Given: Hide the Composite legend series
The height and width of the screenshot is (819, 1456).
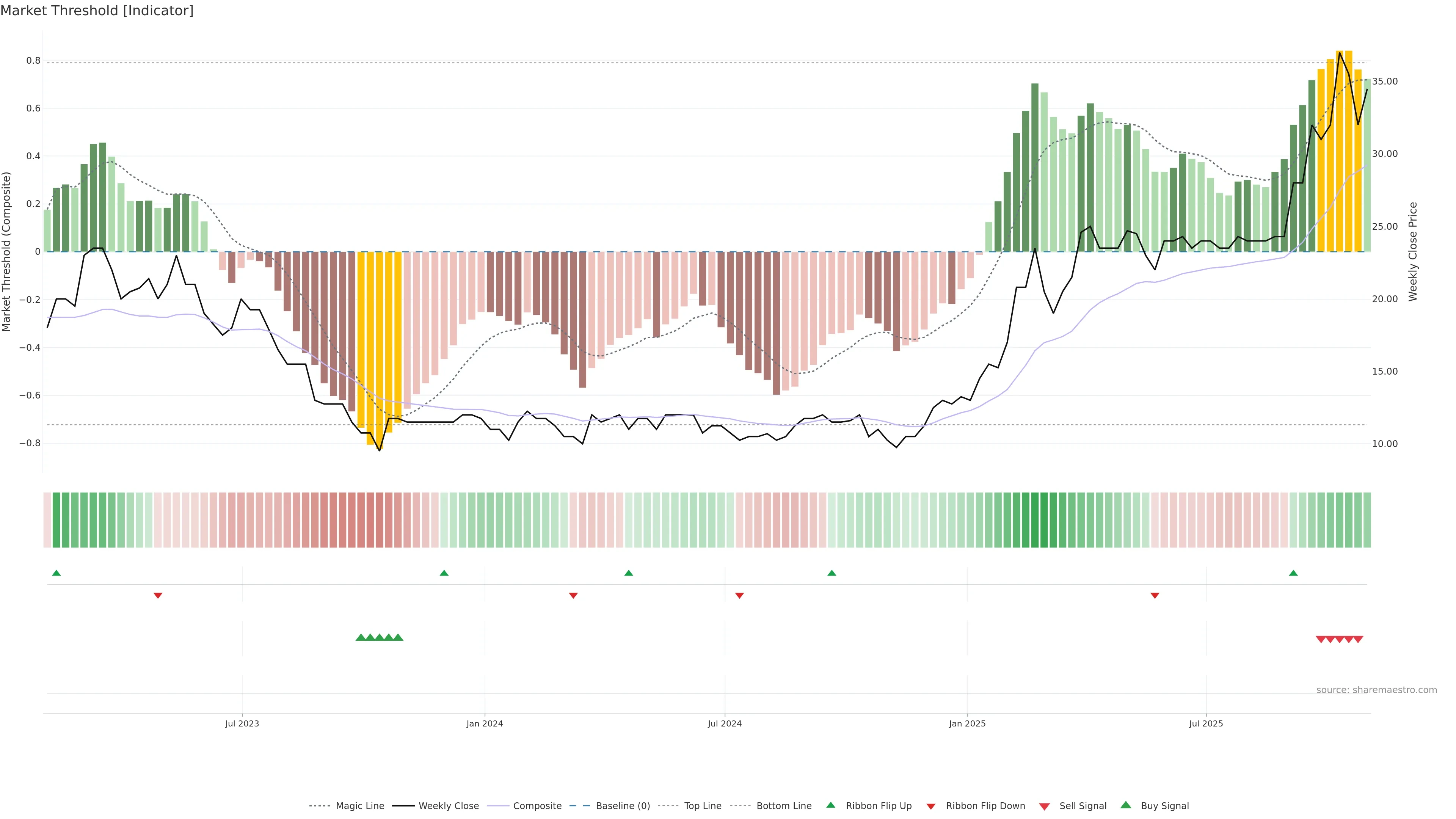Looking at the screenshot, I should click(x=537, y=806).
